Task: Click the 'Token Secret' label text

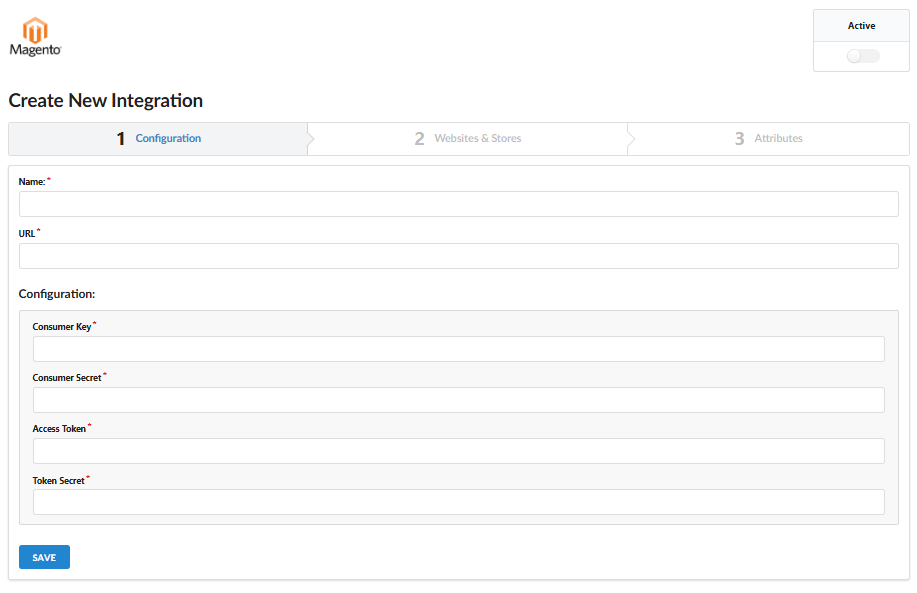Action: pyautogui.click(x=58, y=481)
